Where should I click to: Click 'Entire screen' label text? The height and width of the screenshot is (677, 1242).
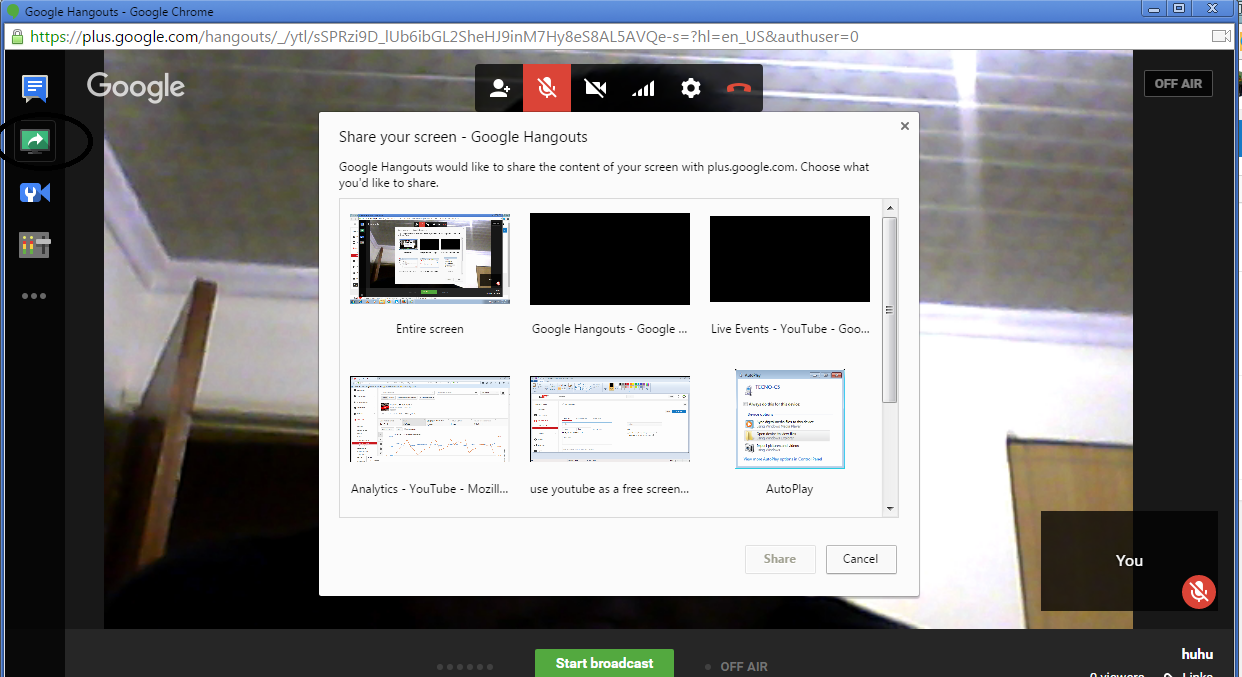point(430,329)
